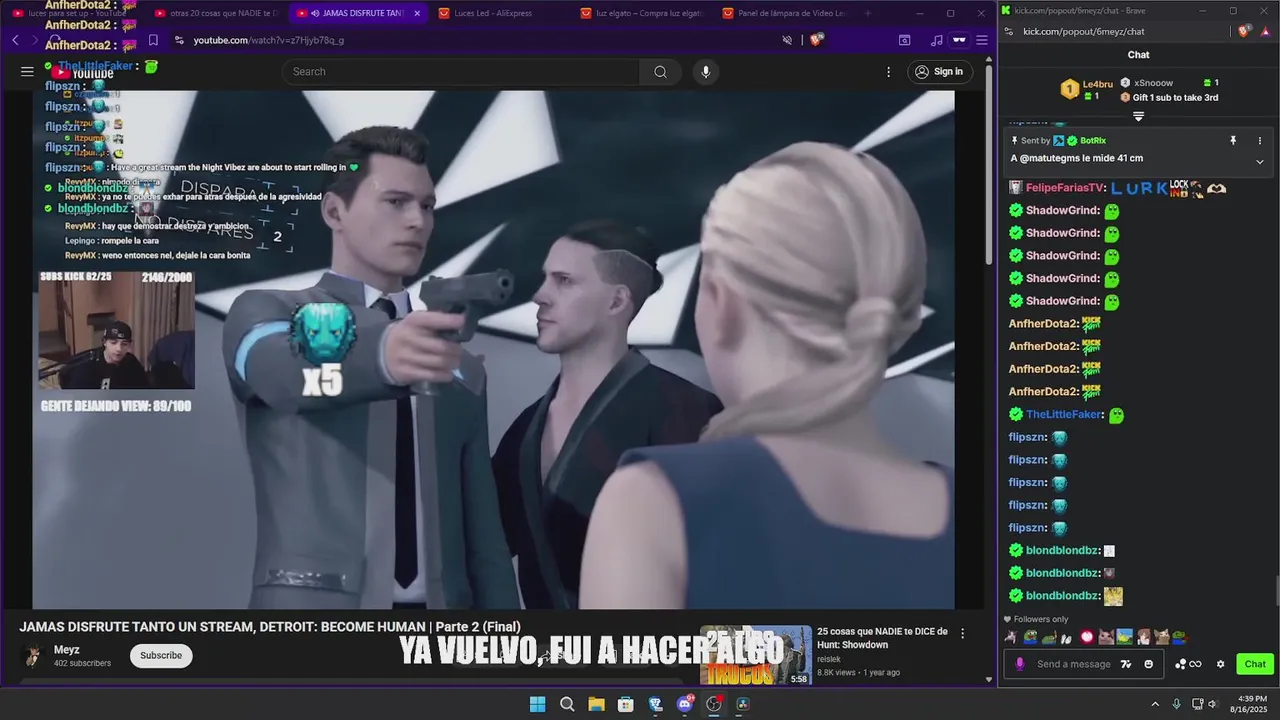Open Brave main menu in YouTube window
The image size is (1280, 720).
point(982,40)
